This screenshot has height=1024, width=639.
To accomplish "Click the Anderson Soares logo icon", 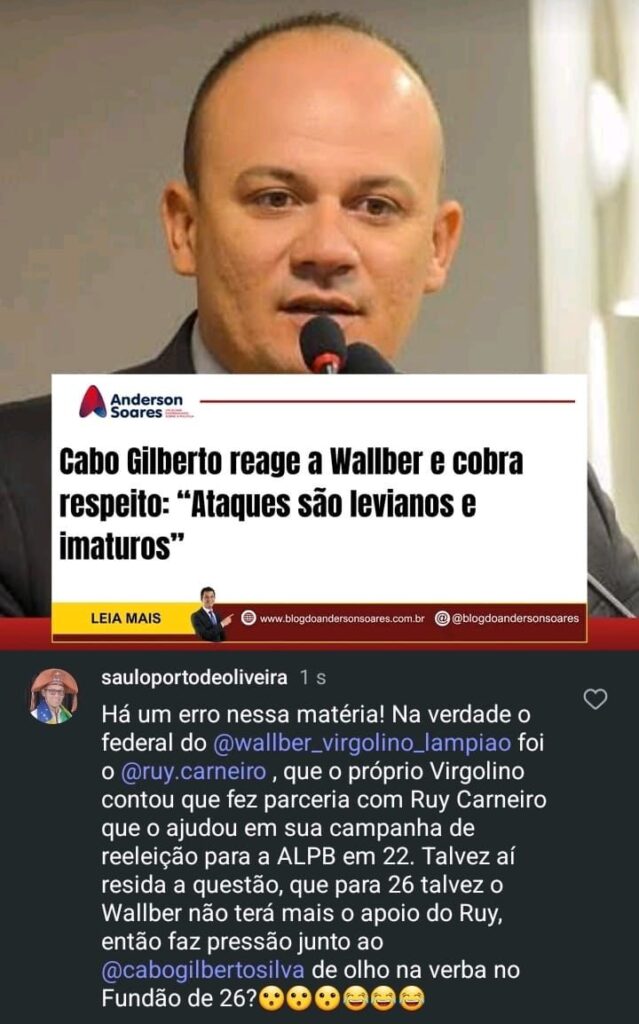I will pyautogui.click(x=93, y=402).
